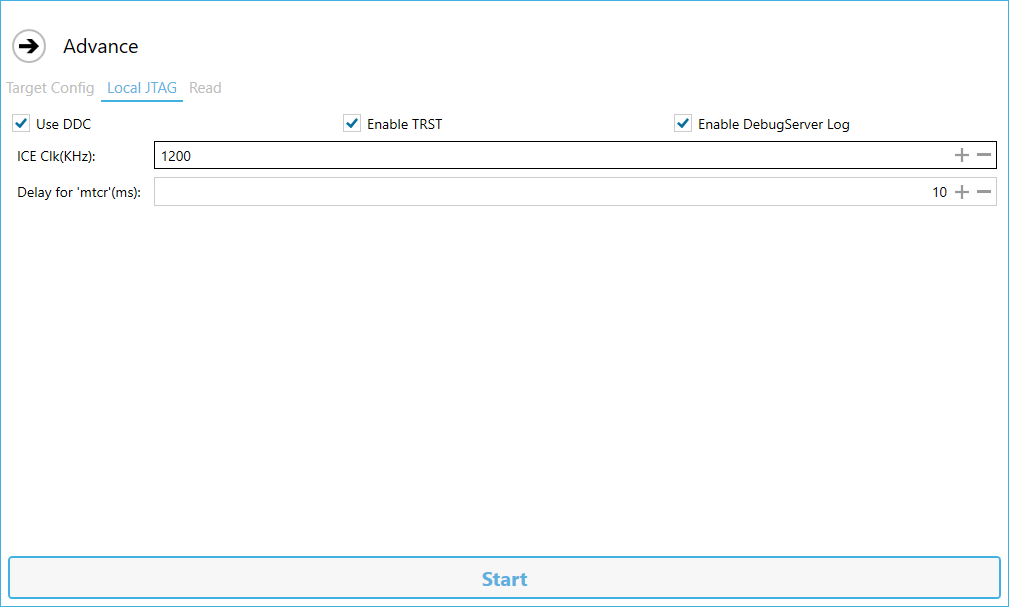Click the Enable TRST label text
1009x607 pixels.
pos(404,125)
